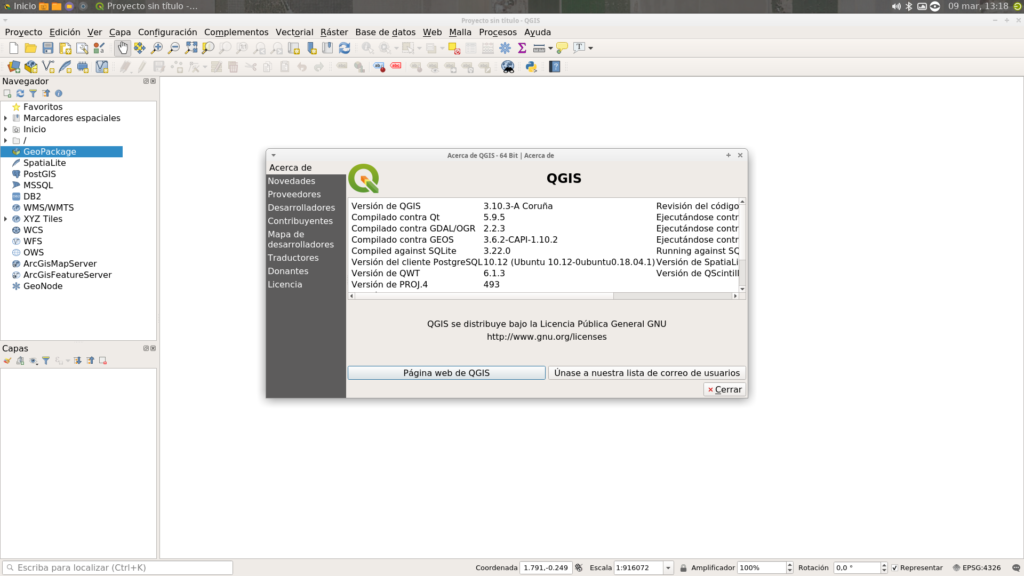Viewport: 1024px width, 576px height.
Task: Refresh the Navegador browser panel
Action: [x=20, y=93]
